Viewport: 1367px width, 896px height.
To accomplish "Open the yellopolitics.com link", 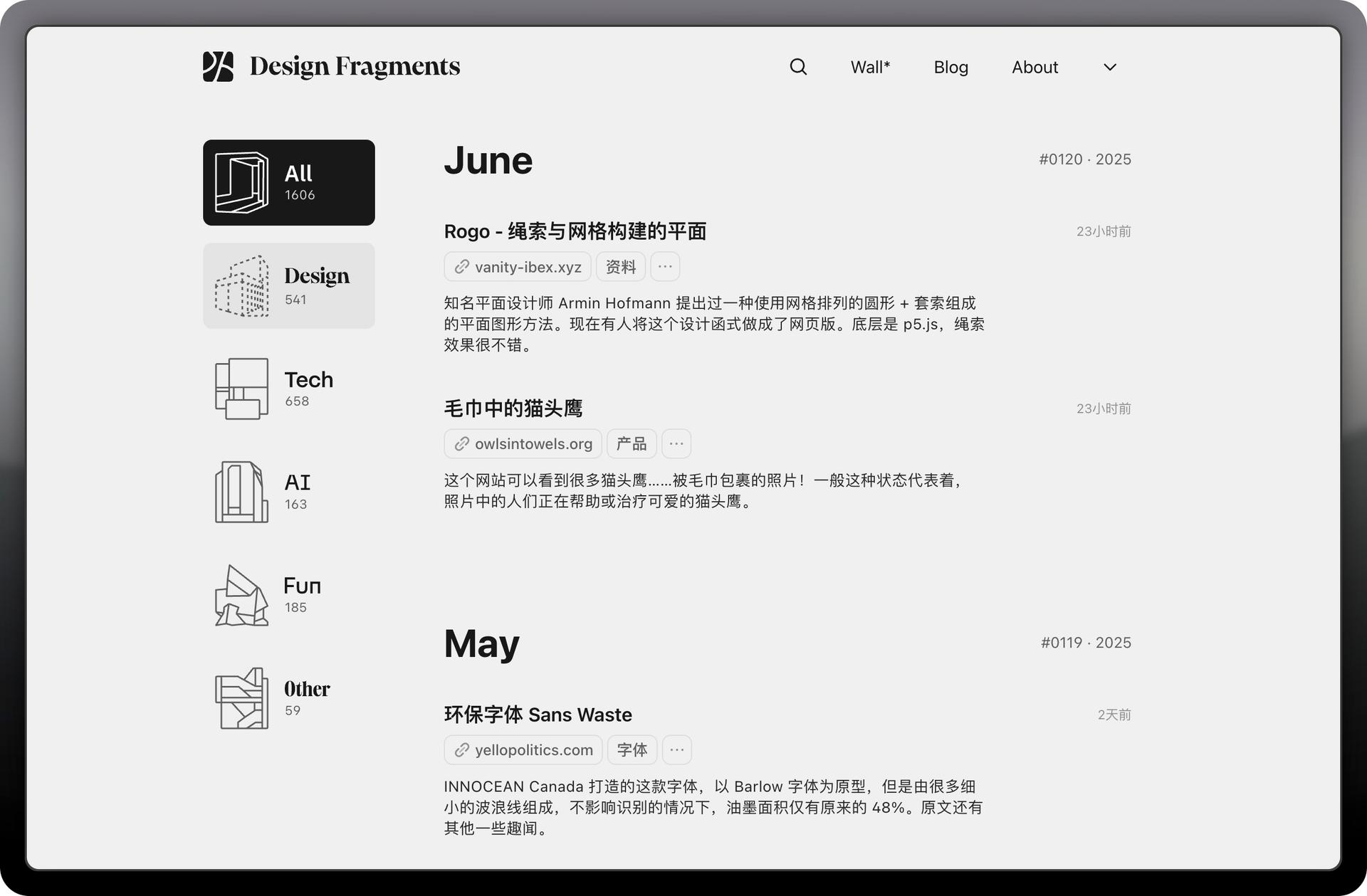I will coord(523,750).
